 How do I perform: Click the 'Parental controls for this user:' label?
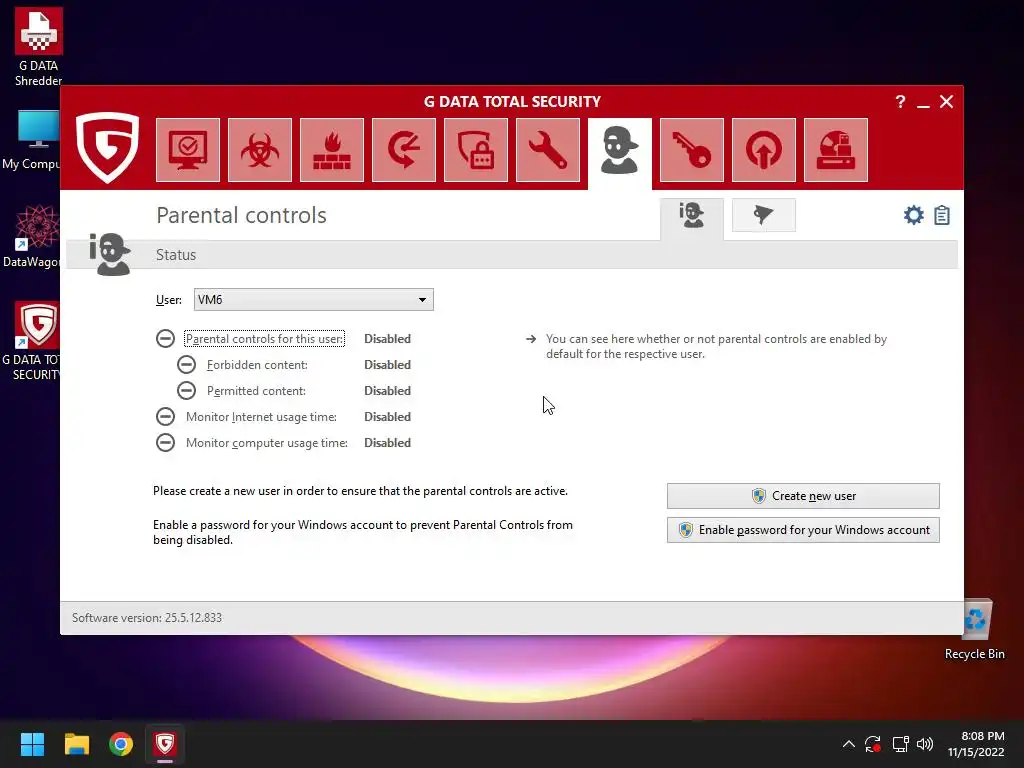pyautogui.click(x=264, y=339)
